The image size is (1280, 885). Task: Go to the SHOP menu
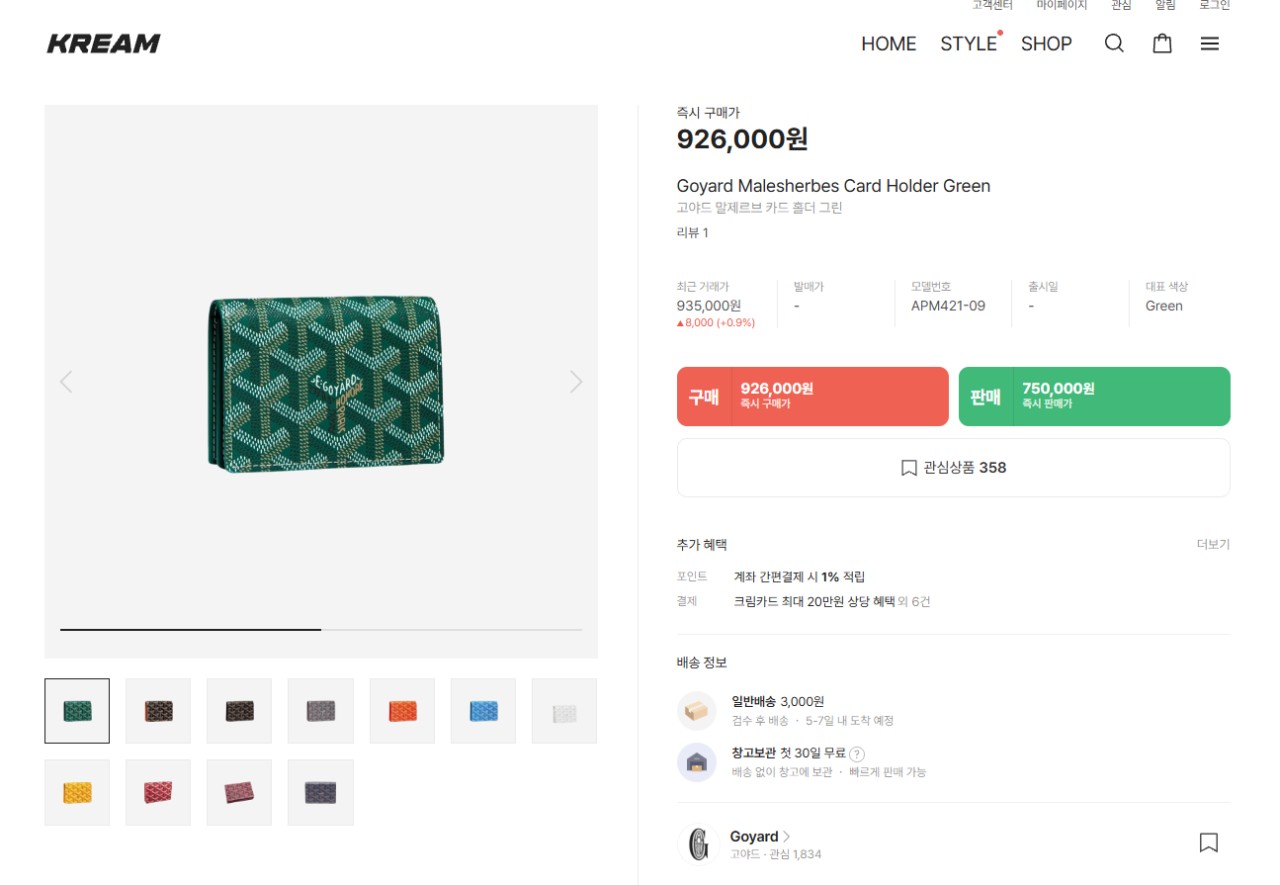1046,44
